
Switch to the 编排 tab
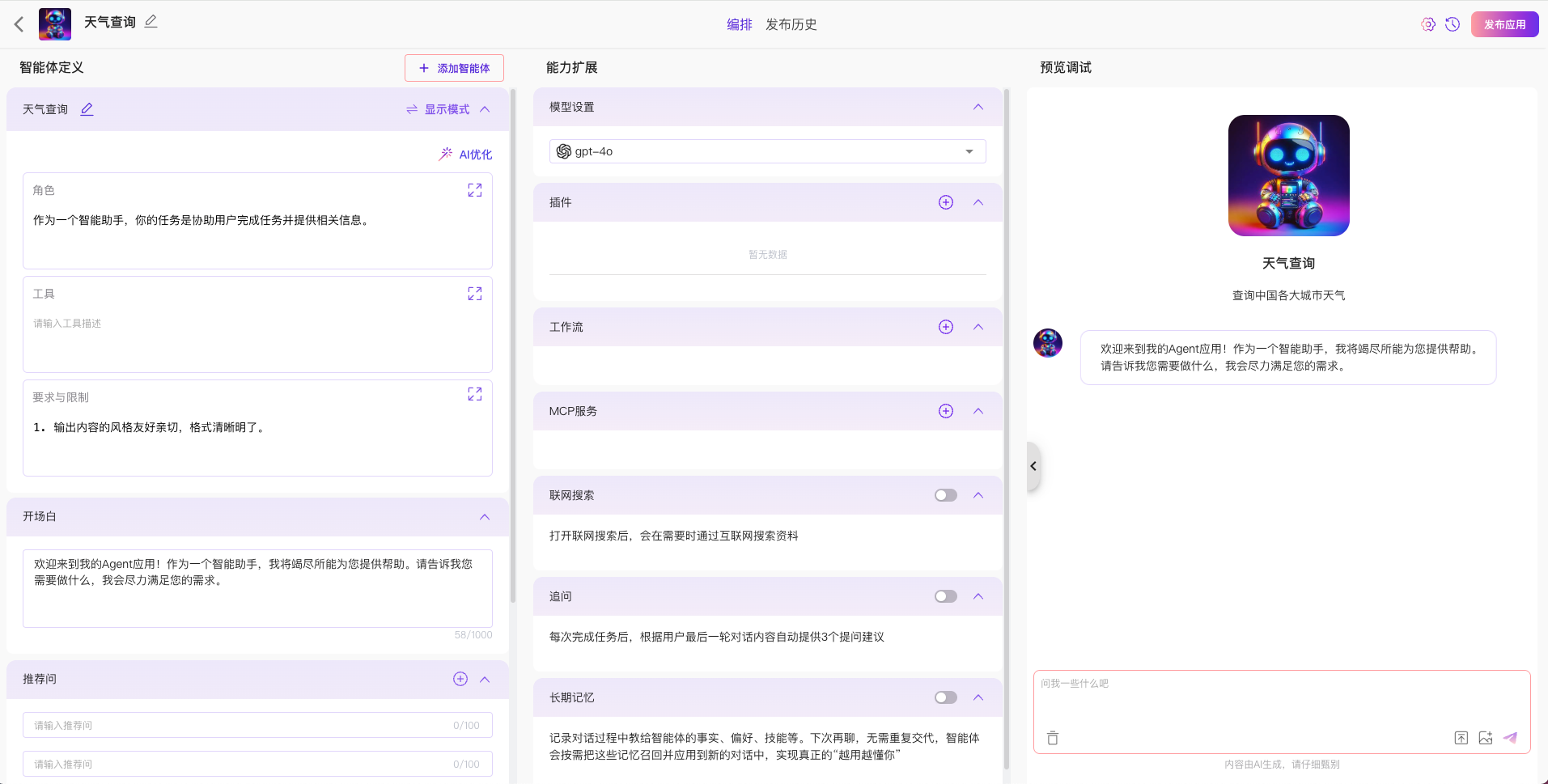740,24
